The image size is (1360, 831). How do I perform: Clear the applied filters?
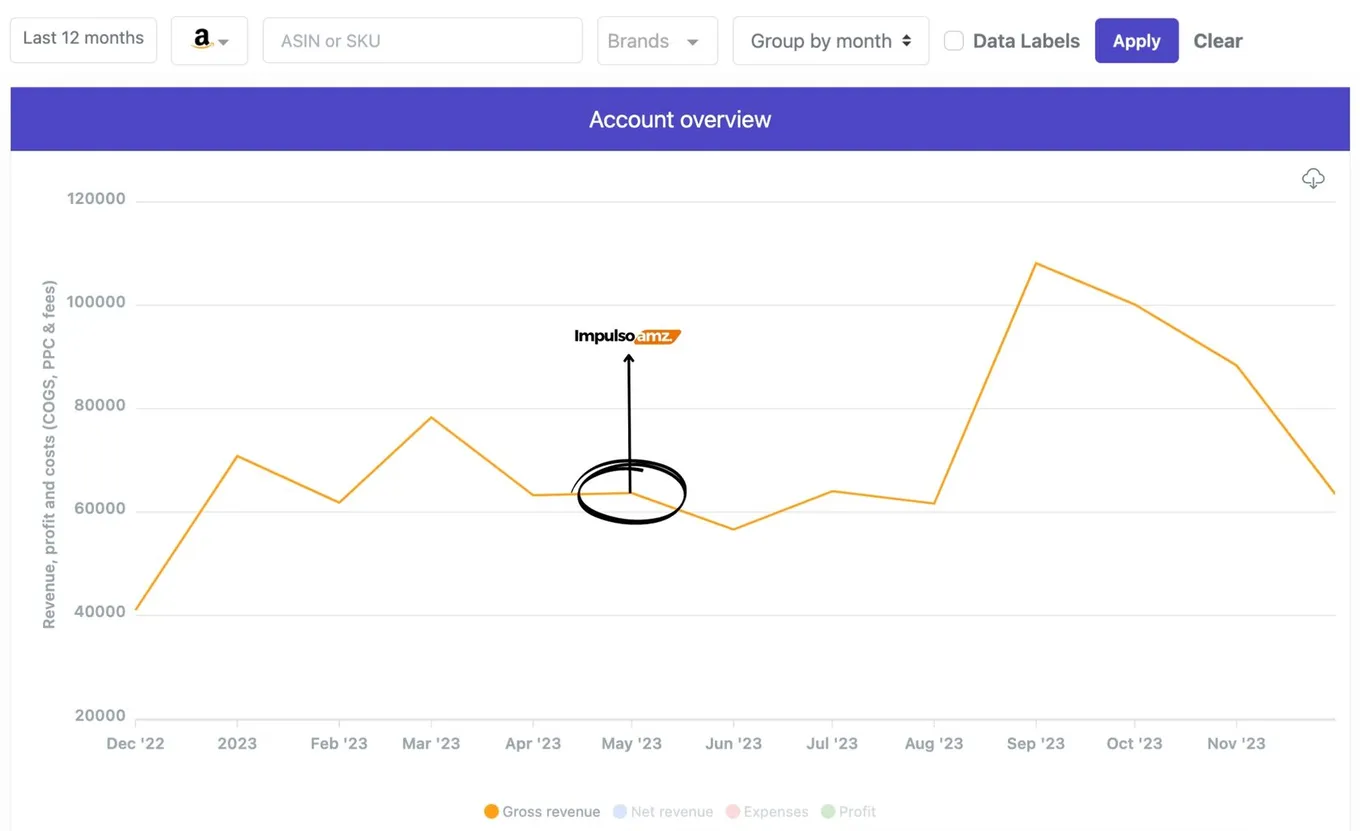coord(1218,41)
